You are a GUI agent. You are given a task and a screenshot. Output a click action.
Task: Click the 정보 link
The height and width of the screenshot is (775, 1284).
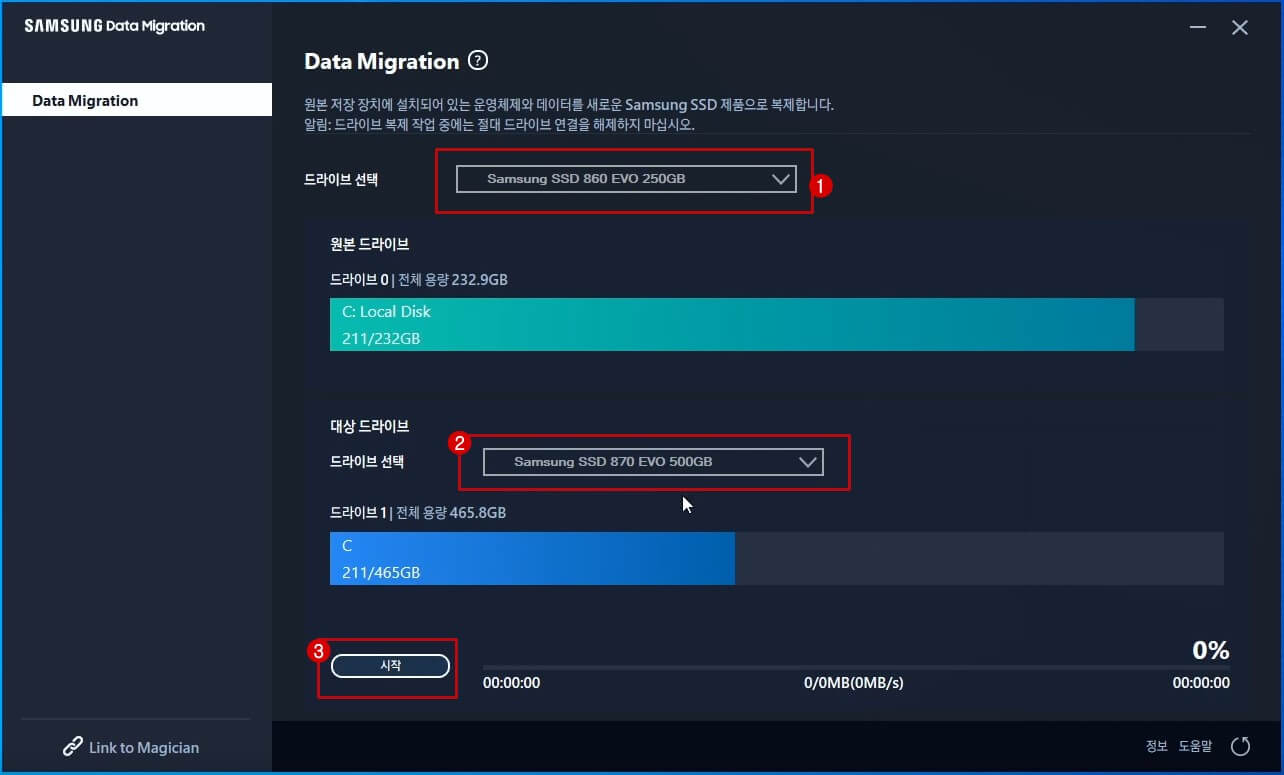(1157, 746)
